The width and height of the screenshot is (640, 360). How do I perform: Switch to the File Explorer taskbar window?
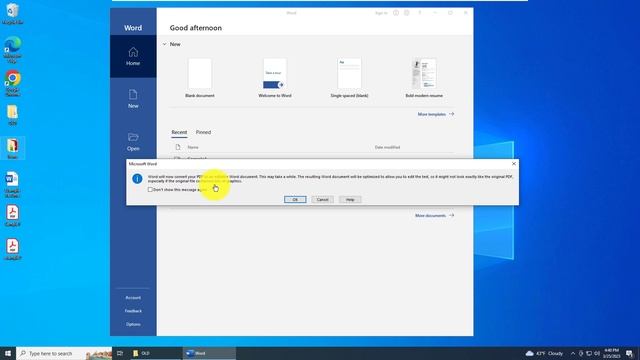pos(155,353)
